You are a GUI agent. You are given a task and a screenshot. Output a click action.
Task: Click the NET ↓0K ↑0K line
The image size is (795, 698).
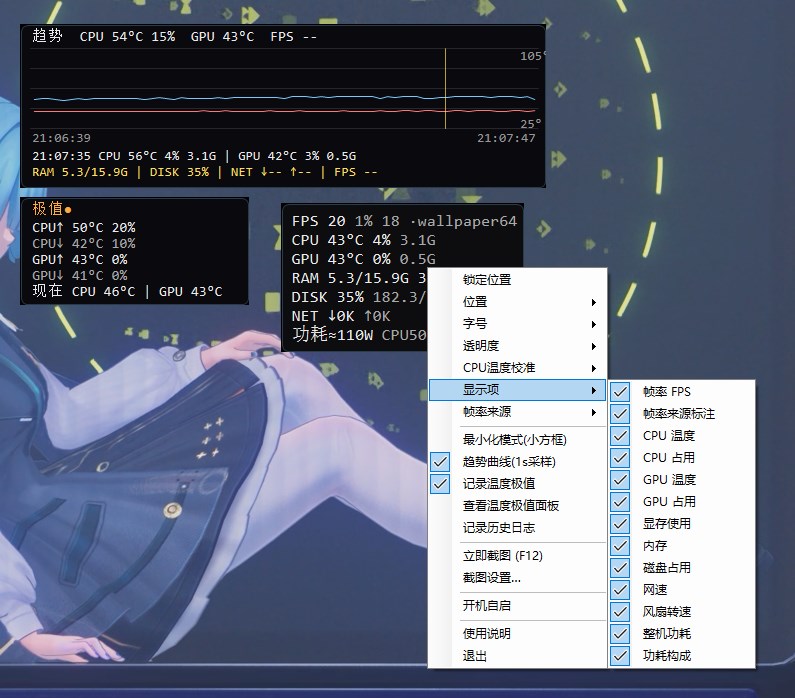pos(341,316)
